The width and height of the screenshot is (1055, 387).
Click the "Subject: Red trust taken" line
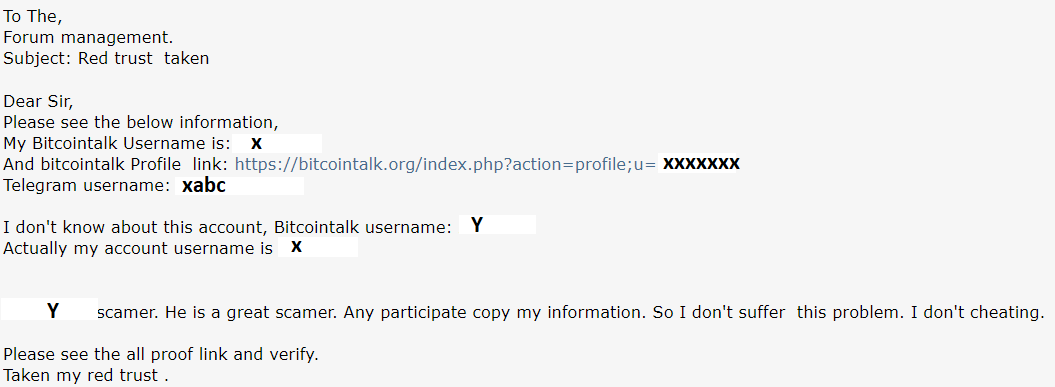click(106, 59)
